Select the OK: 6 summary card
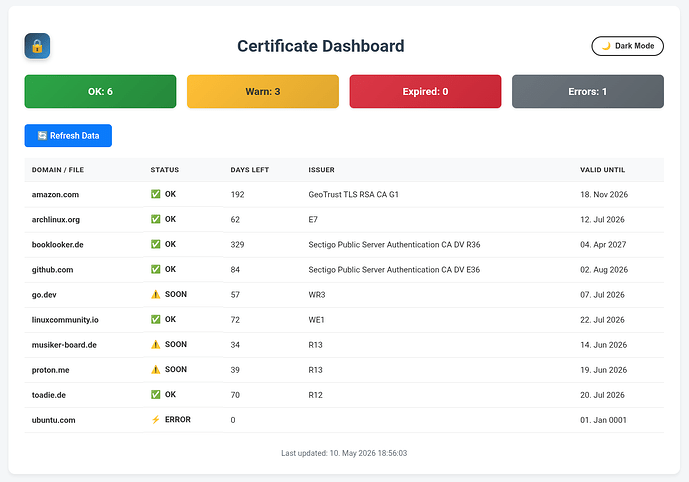689x482 pixels. (100, 91)
